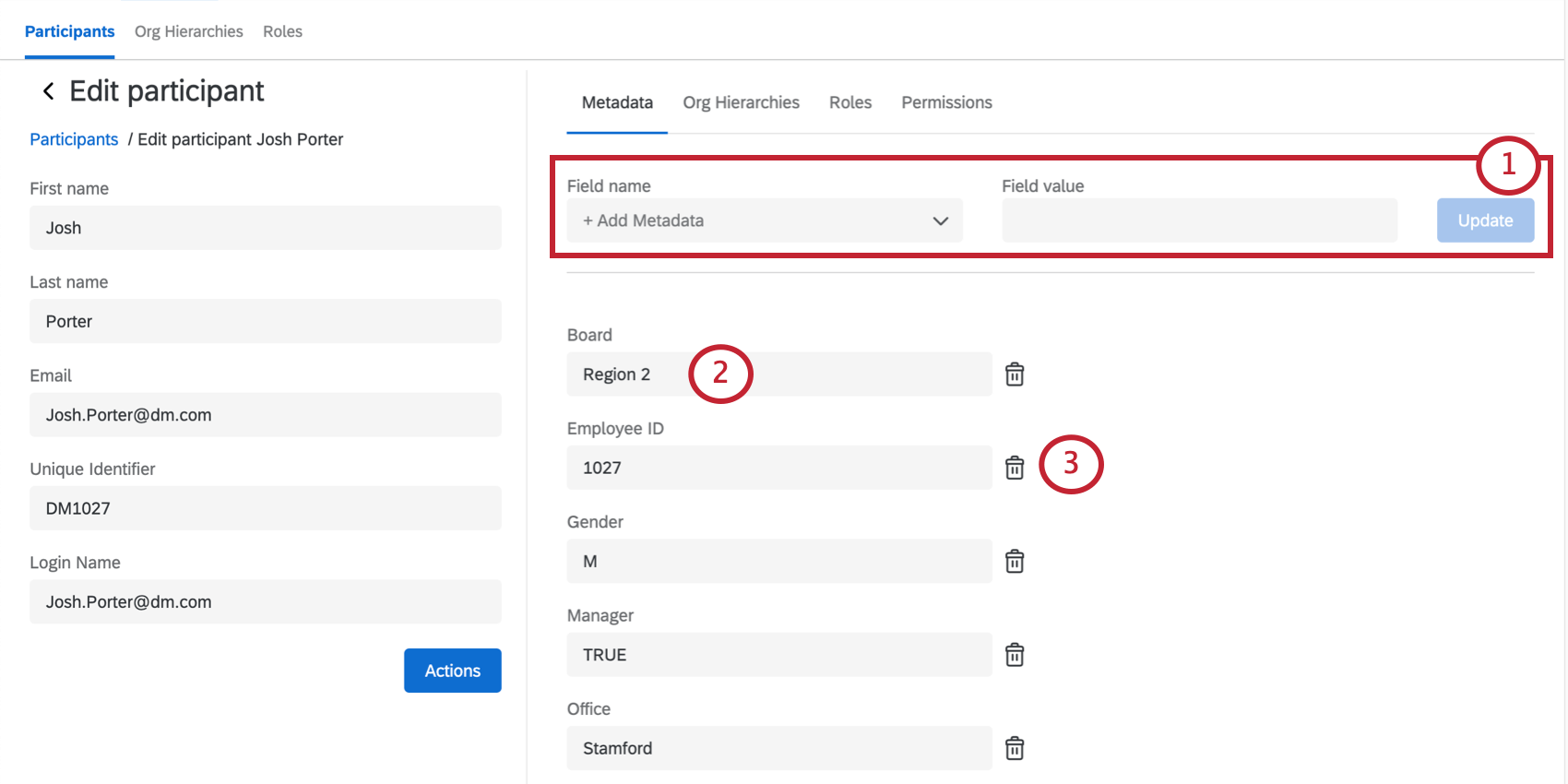Click the back arrow beside Edit participant
The height and width of the screenshot is (784, 1568).
click(48, 91)
